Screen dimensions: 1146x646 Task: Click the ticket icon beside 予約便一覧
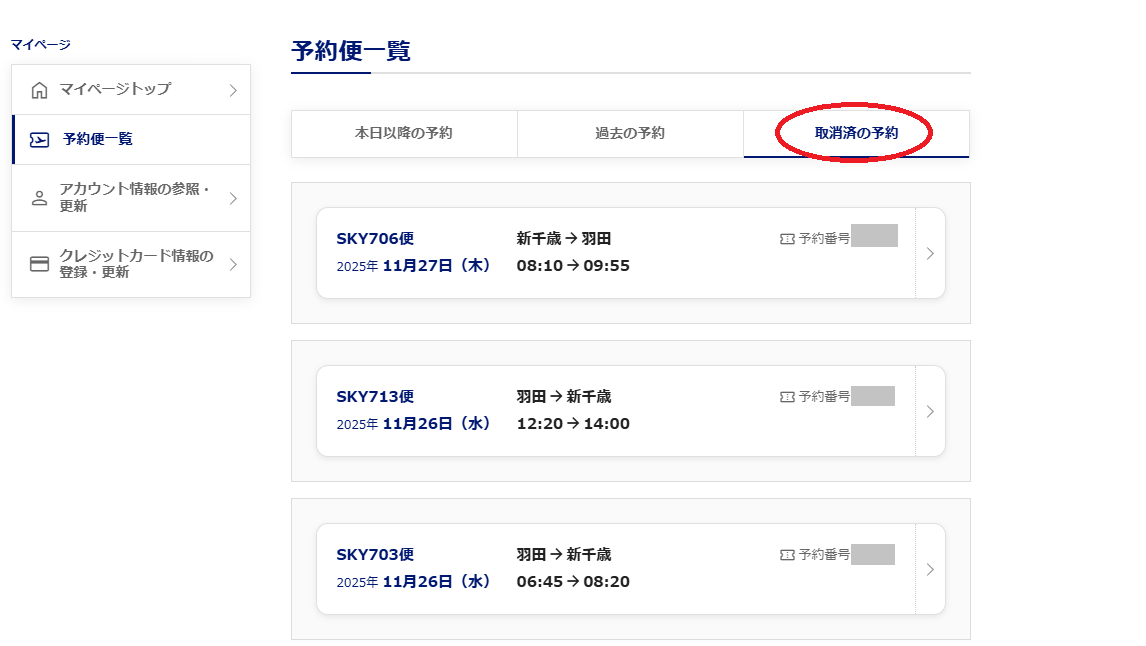pos(39,140)
